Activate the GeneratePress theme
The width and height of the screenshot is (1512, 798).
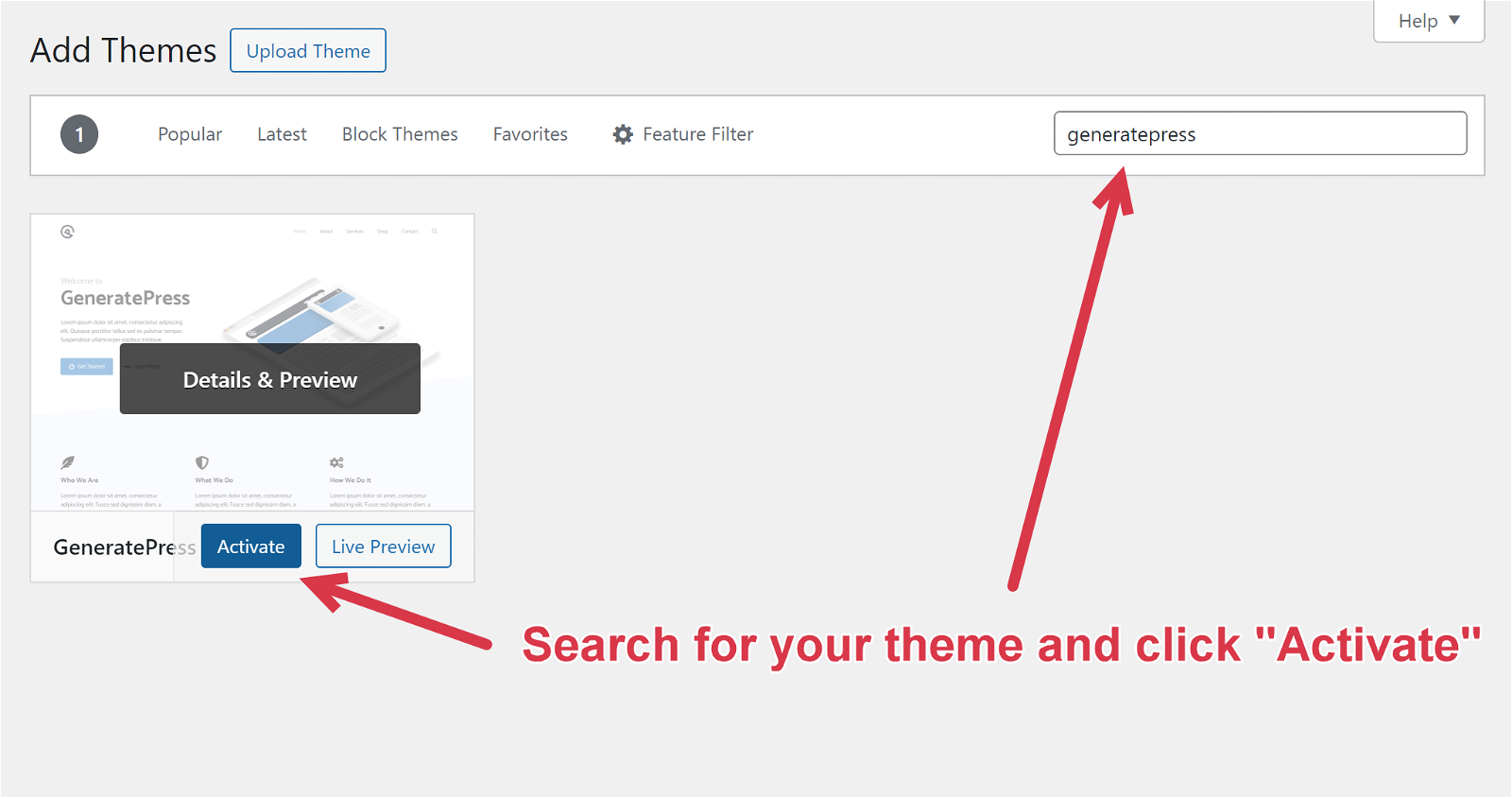pos(250,546)
